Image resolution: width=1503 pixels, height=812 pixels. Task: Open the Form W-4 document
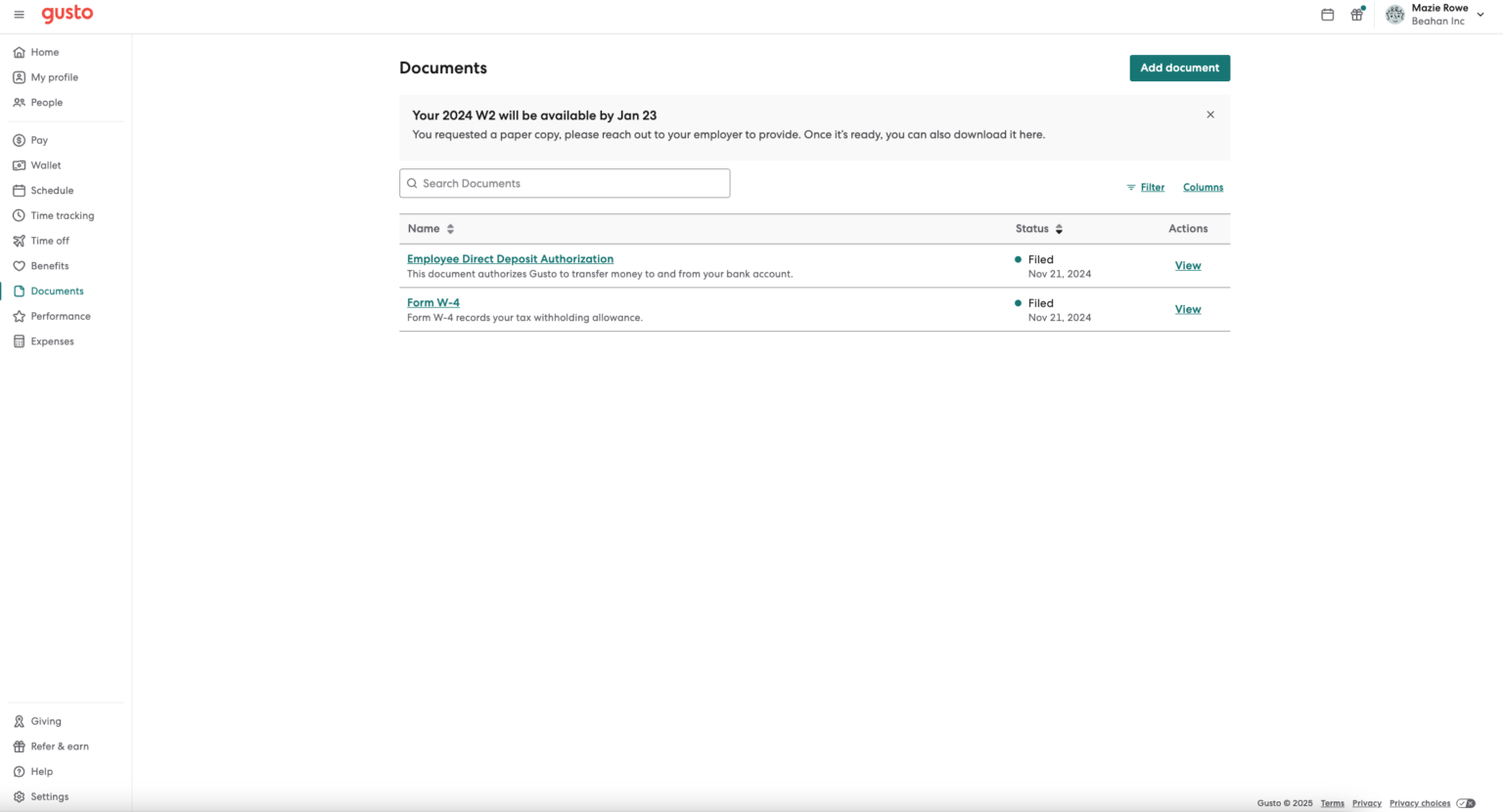tap(433, 302)
